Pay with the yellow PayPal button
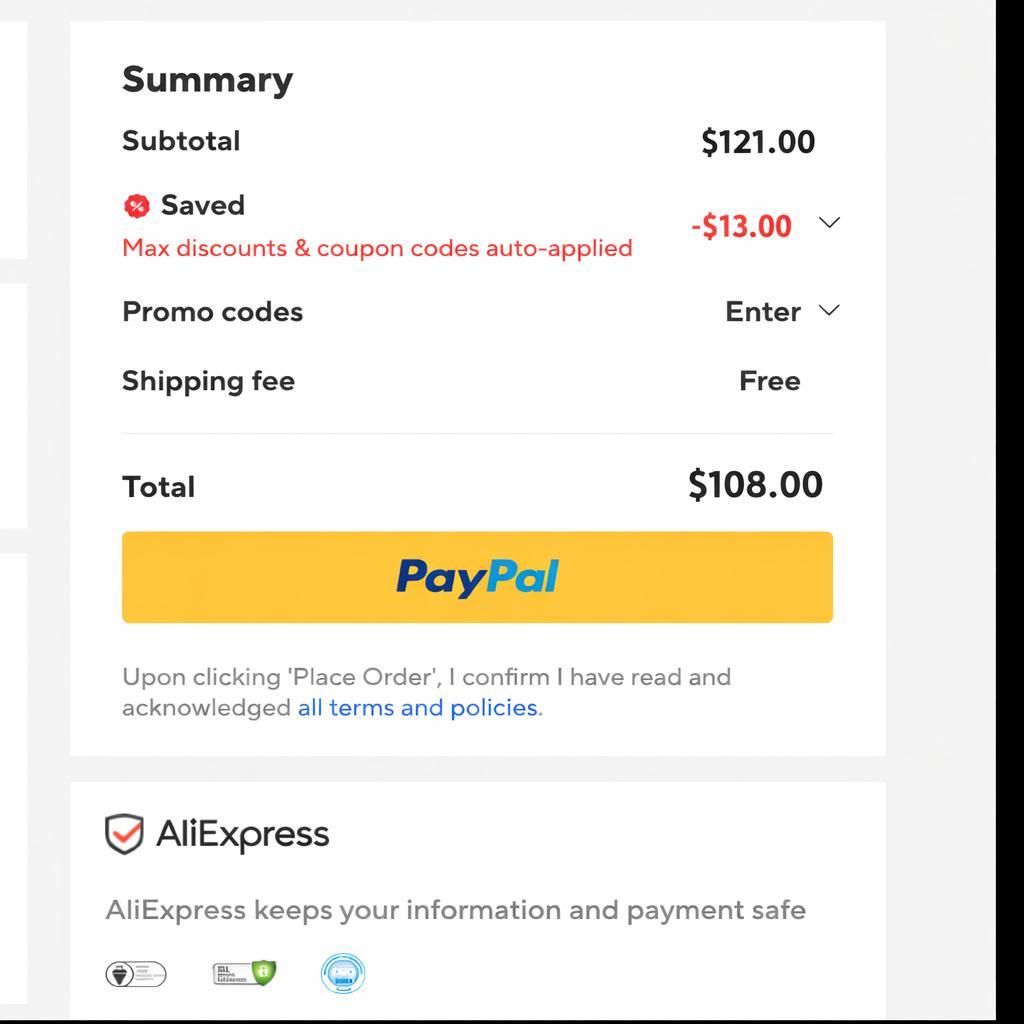Screen dimensions: 1024x1024 click(x=477, y=577)
